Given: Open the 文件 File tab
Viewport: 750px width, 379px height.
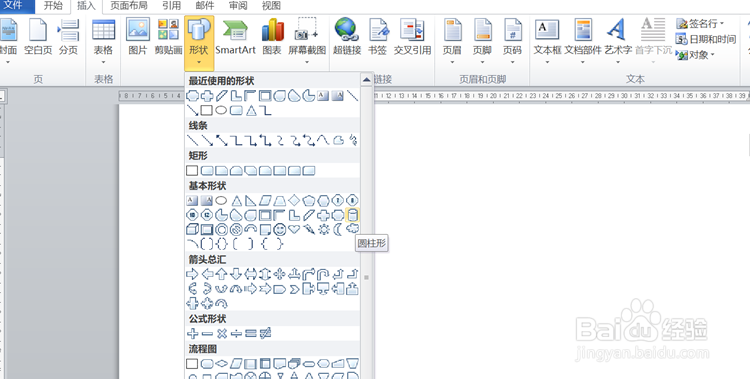Looking at the screenshot, I should point(13,6).
